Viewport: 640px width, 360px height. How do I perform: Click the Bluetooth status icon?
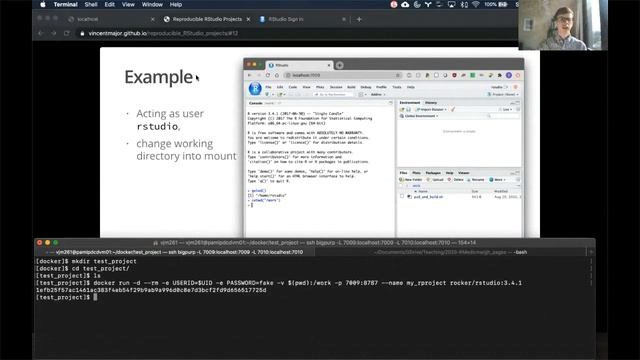tap(464, 4)
